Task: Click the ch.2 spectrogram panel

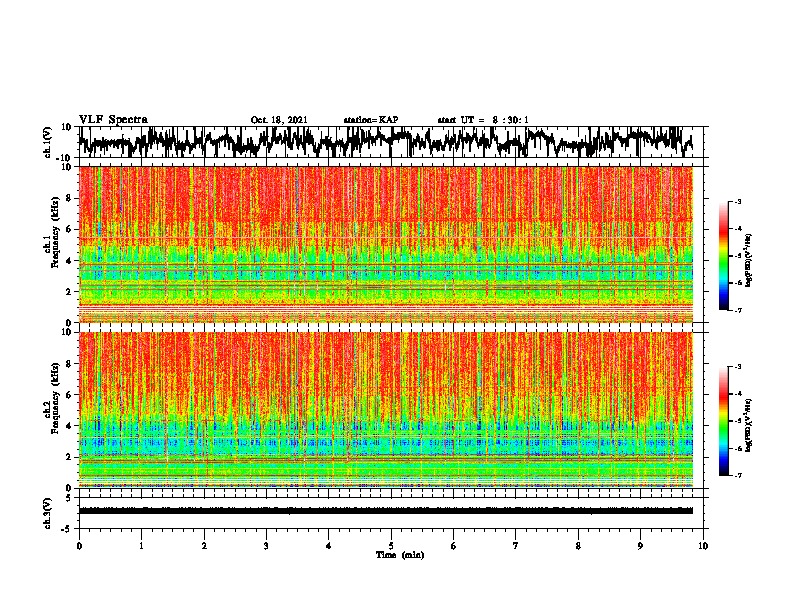Action: [386, 410]
